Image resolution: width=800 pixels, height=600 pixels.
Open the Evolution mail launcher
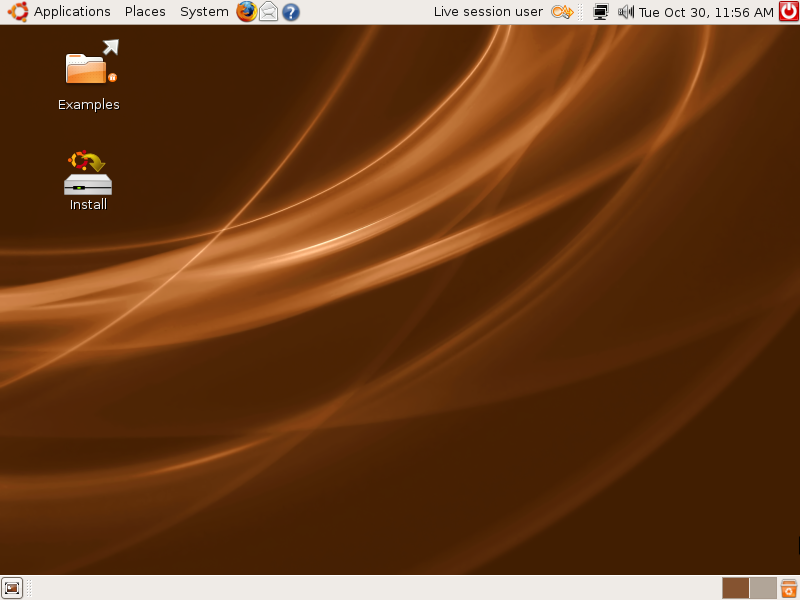tap(268, 12)
